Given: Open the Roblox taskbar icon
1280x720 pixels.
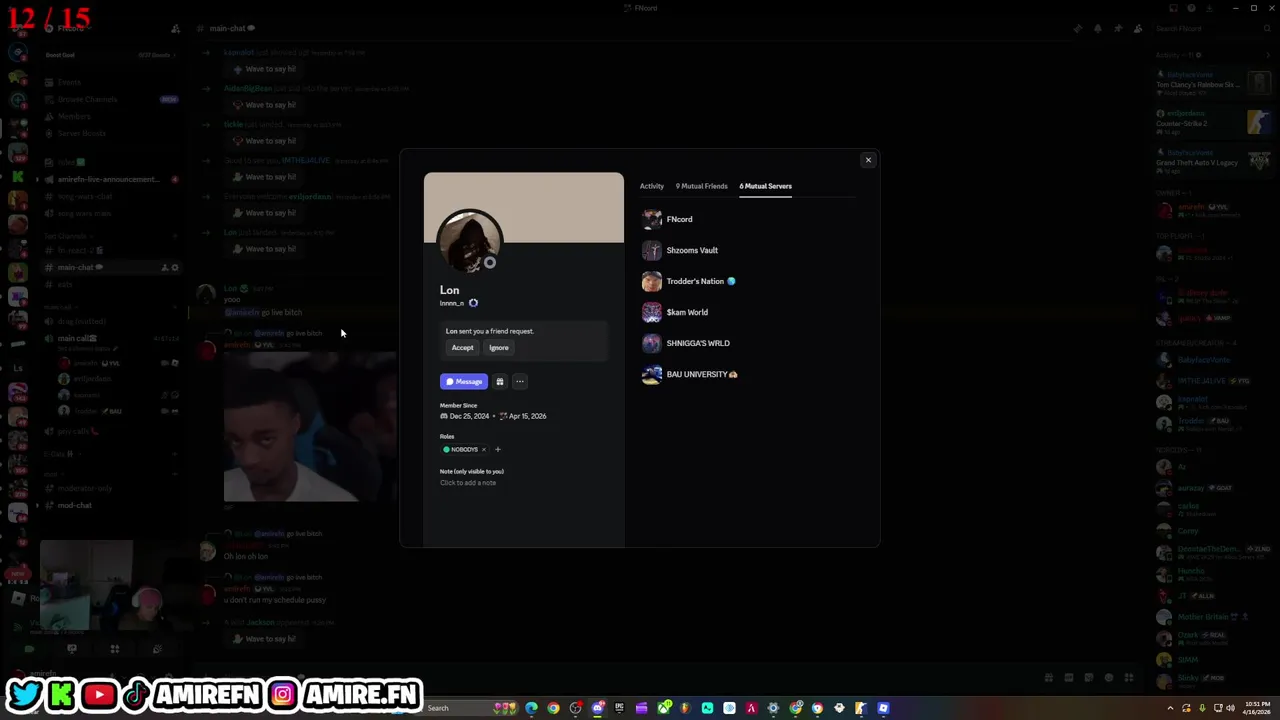Looking at the screenshot, I should click(883, 708).
